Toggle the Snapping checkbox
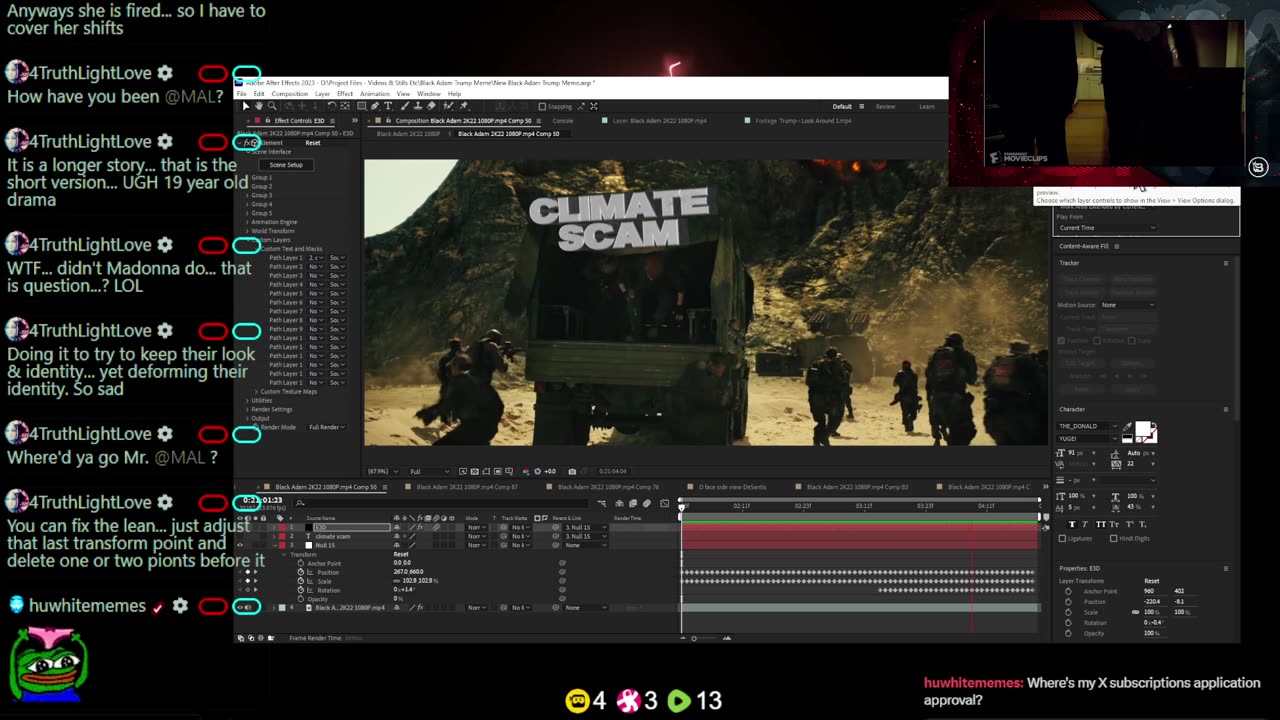Image resolution: width=1280 pixels, height=720 pixels. click(x=542, y=106)
